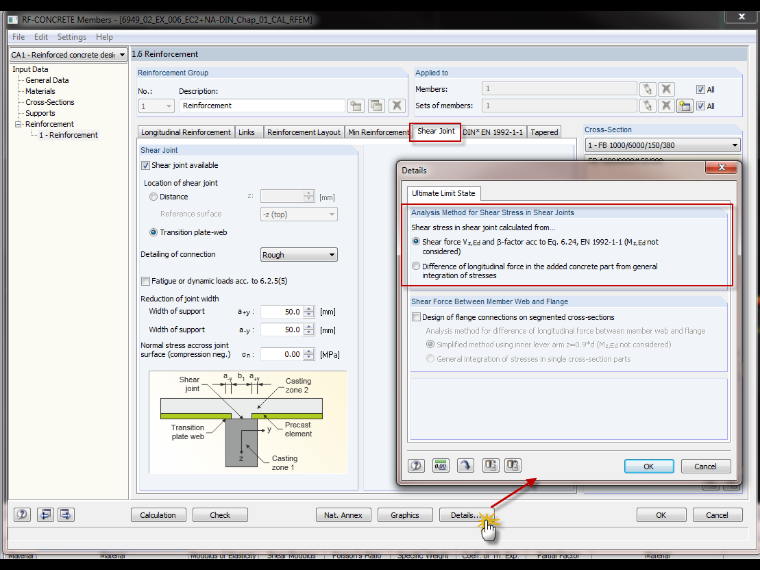Confirm Details dialog with OK
Viewport: 760px width, 570px height.
pyautogui.click(x=649, y=466)
